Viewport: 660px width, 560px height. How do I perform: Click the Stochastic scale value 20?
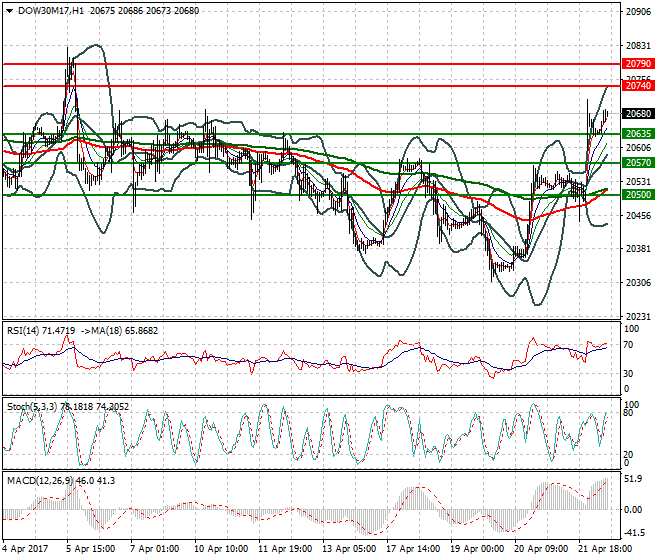tap(628, 455)
